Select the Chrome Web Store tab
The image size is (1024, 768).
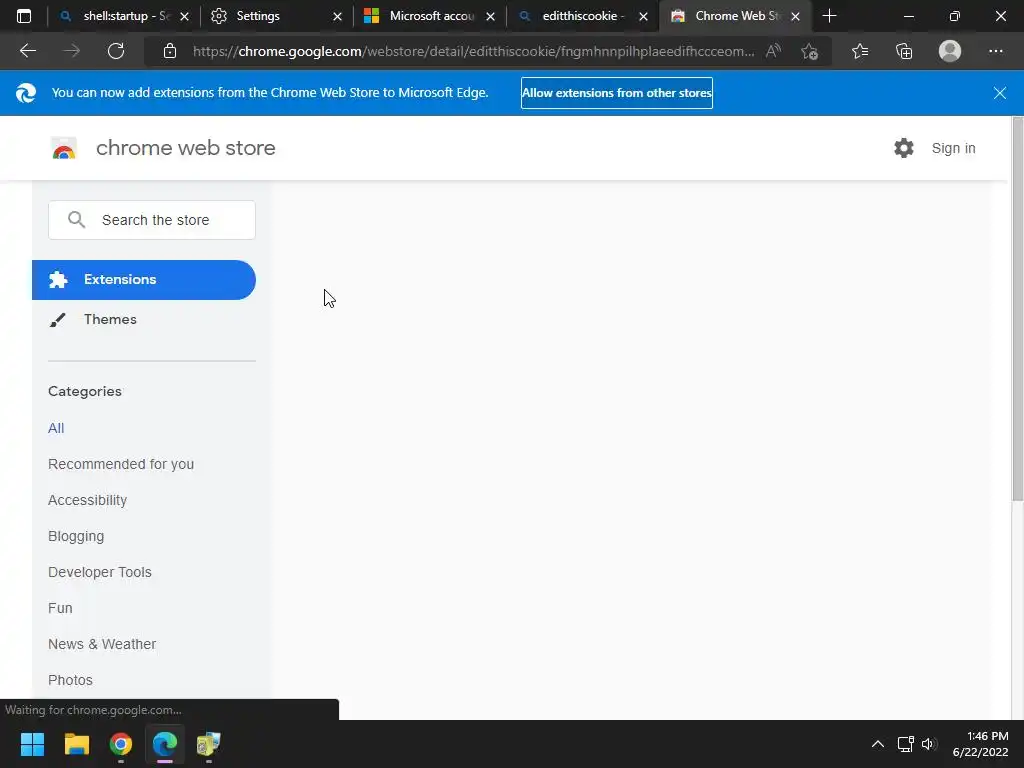click(737, 16)
